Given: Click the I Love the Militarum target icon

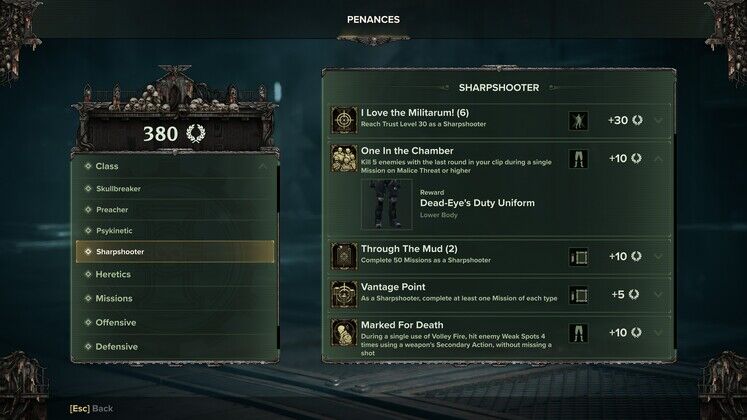Looking at the screenshot, I should 344,120.
